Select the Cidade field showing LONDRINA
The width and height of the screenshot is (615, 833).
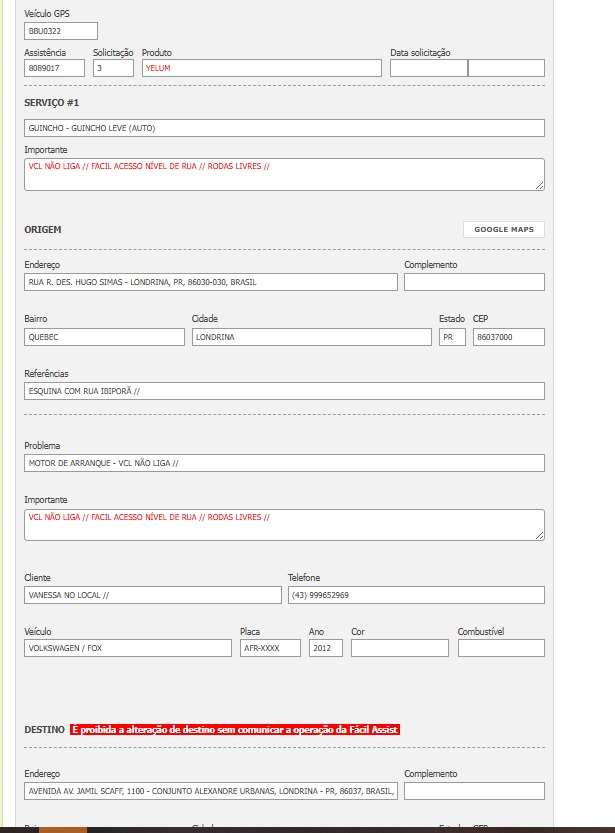(311, 337)
